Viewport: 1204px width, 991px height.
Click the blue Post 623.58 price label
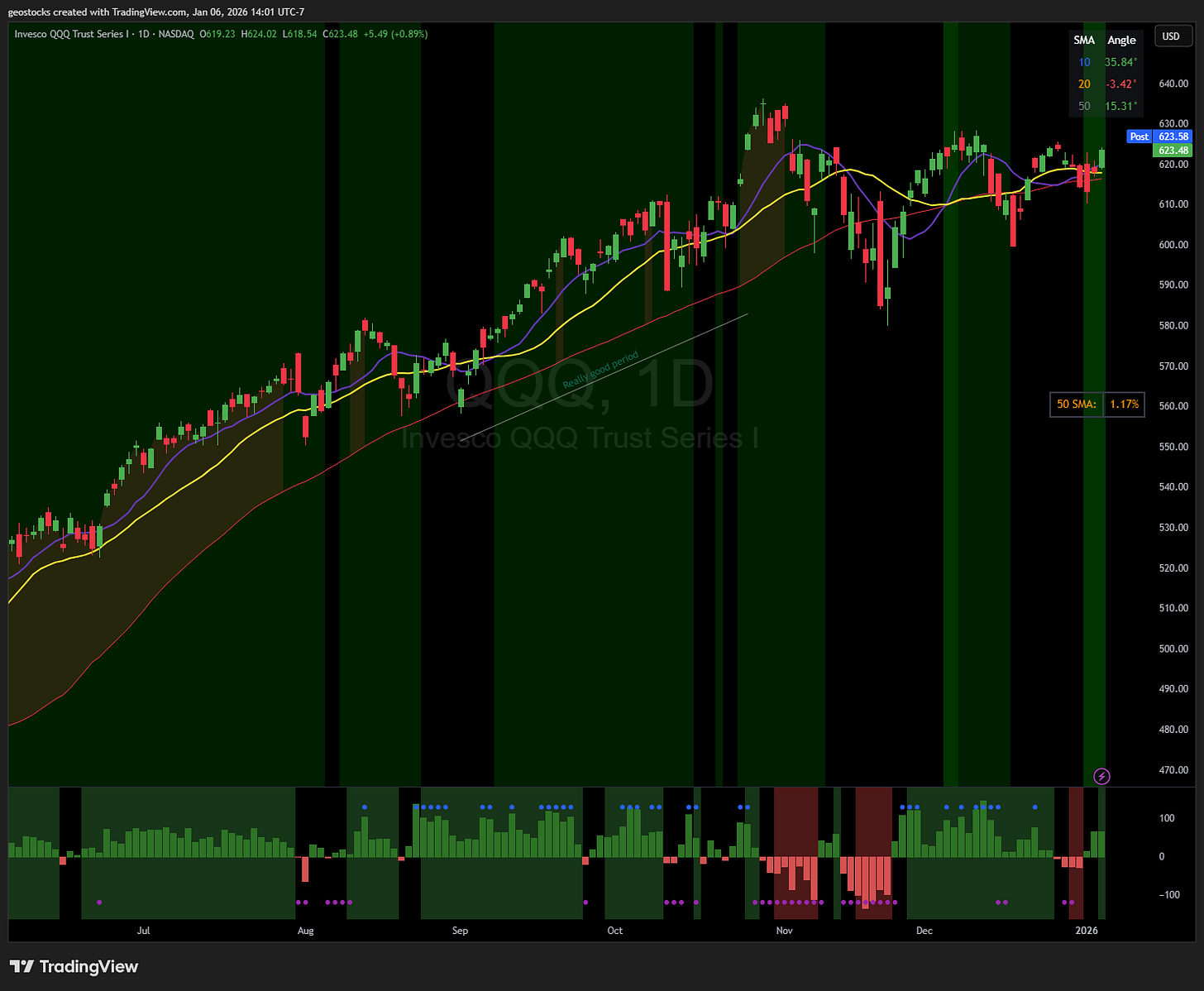click(x=1159, y=136)
